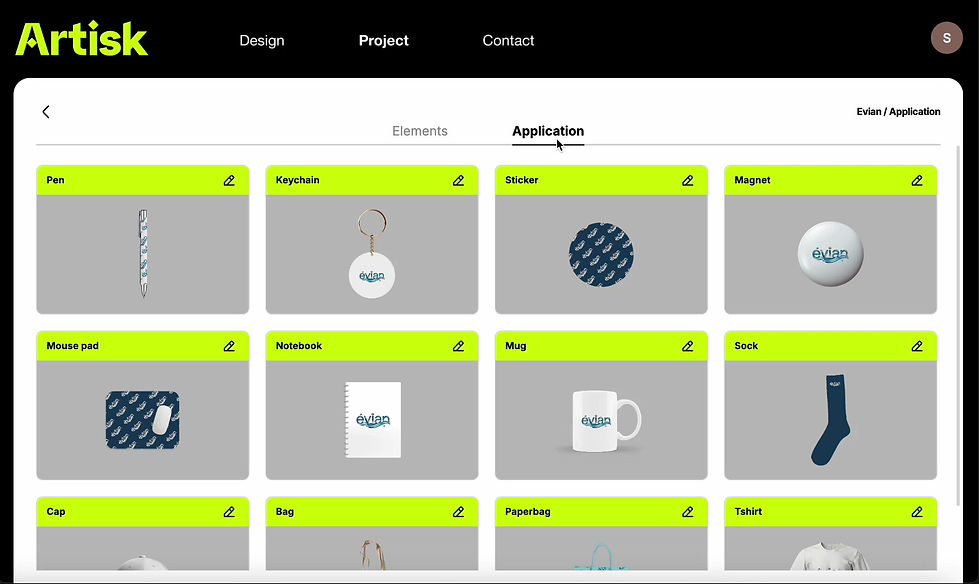This screenshot has height=584, width=979.
Task: Click the Mug card title
Action: coord(515,346)
